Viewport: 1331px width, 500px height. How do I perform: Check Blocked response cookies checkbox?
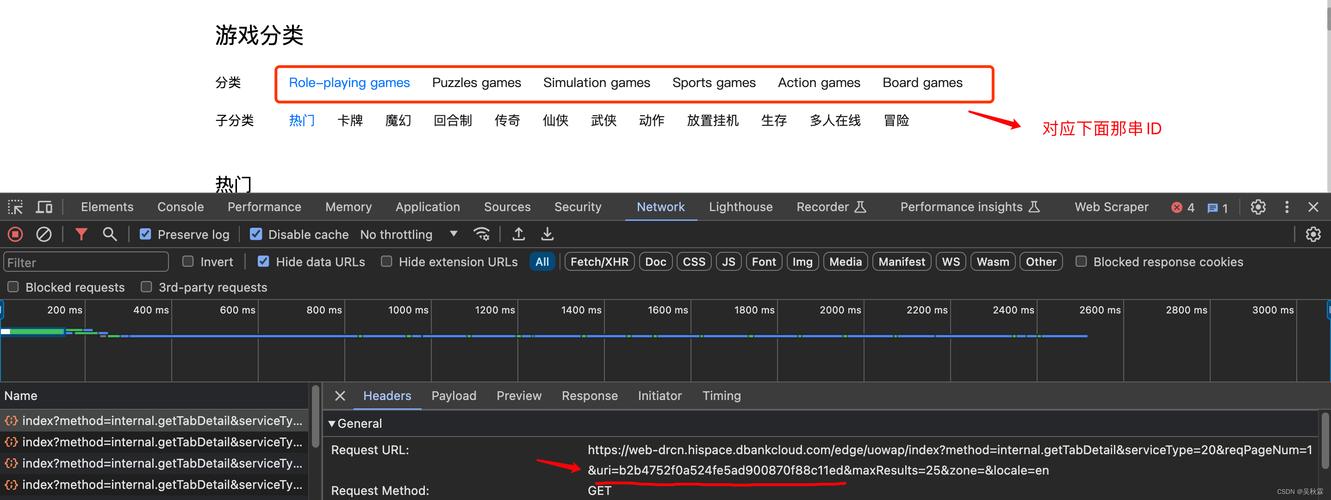tap(1081, 261)
